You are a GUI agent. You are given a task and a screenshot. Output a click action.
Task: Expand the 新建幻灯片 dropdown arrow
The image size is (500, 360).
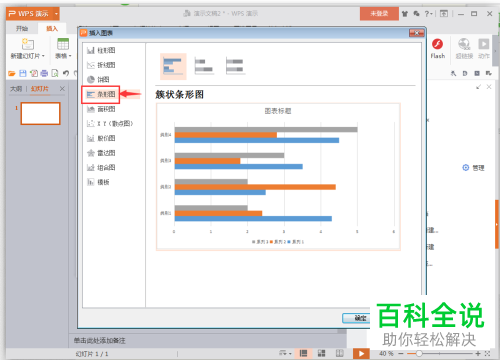pyautogui.click(x=43, y=56)
